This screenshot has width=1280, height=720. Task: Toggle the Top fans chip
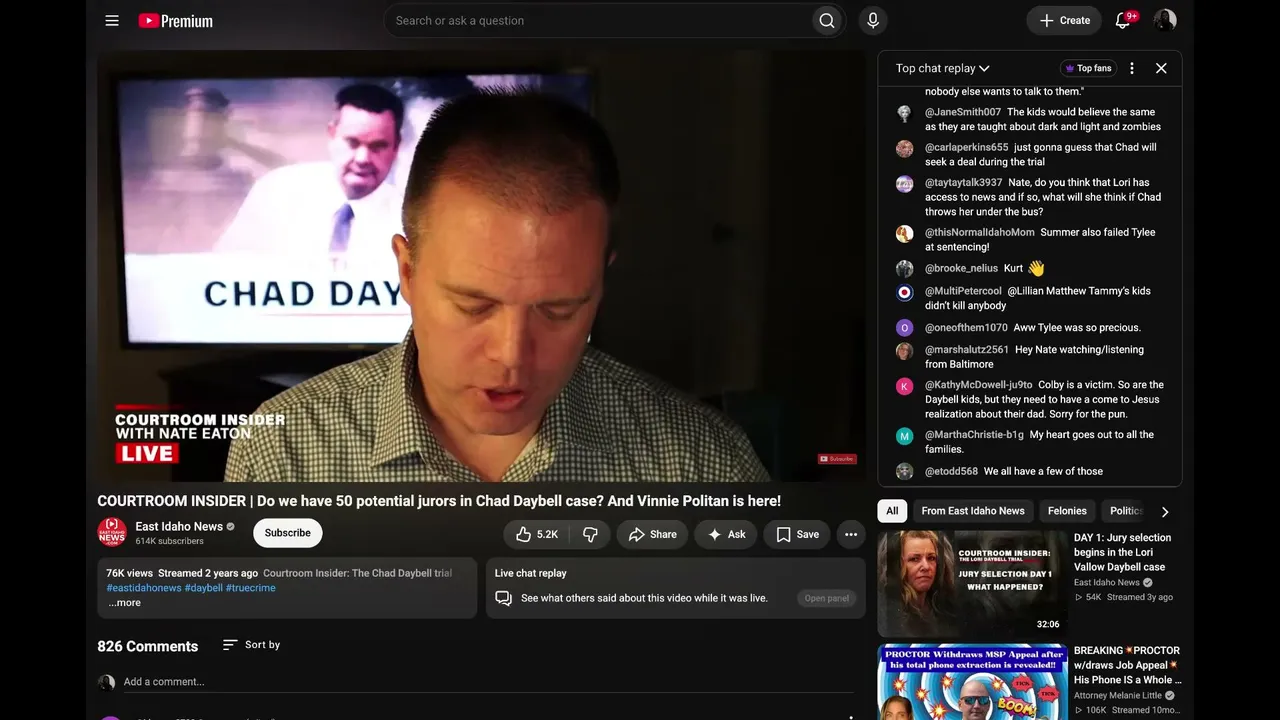pyautogui.click(x=1087, y=68)
